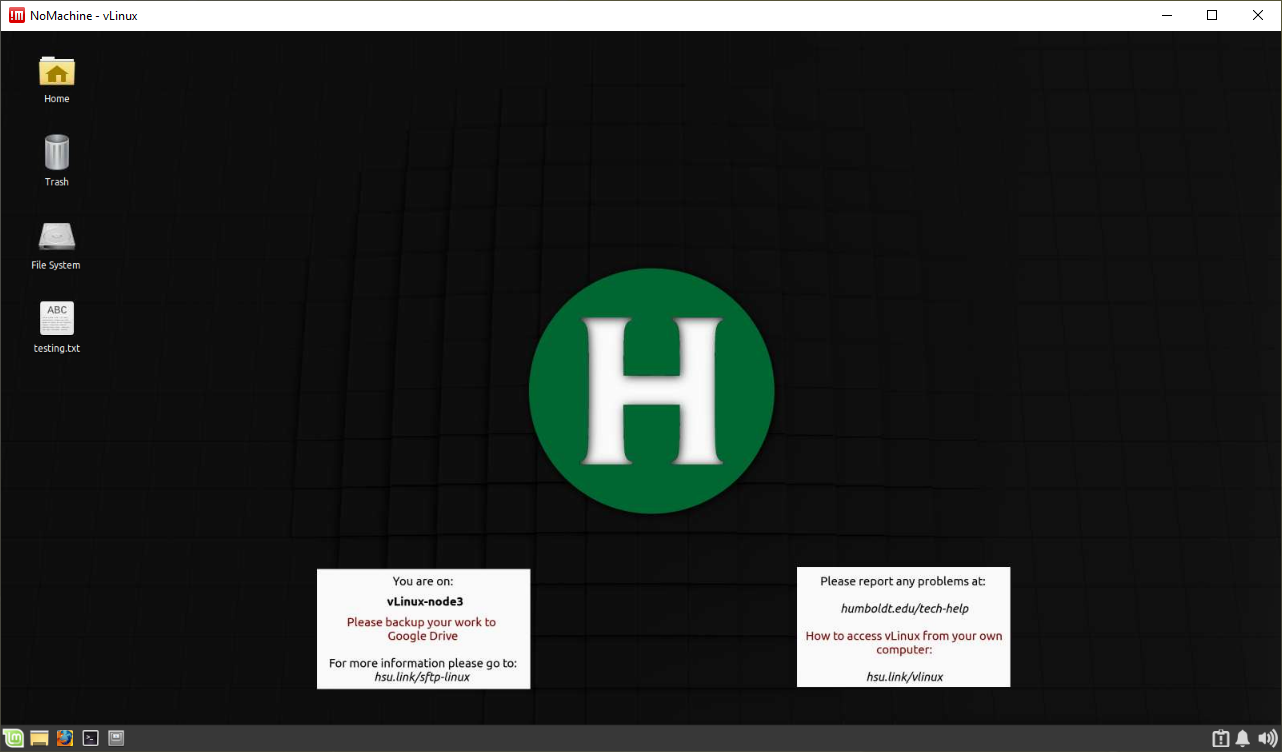
Task: Close the NoMachine vLinux window
Action: click(x=1258, y=15)
